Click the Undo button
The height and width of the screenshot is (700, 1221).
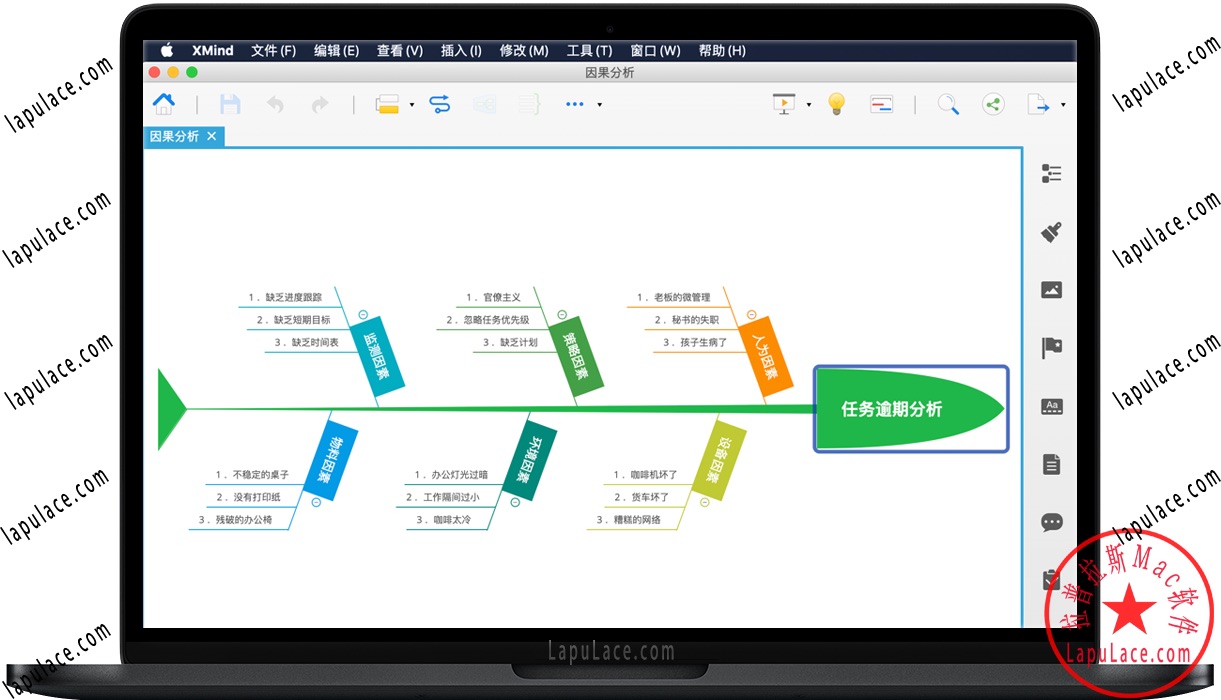275,103
